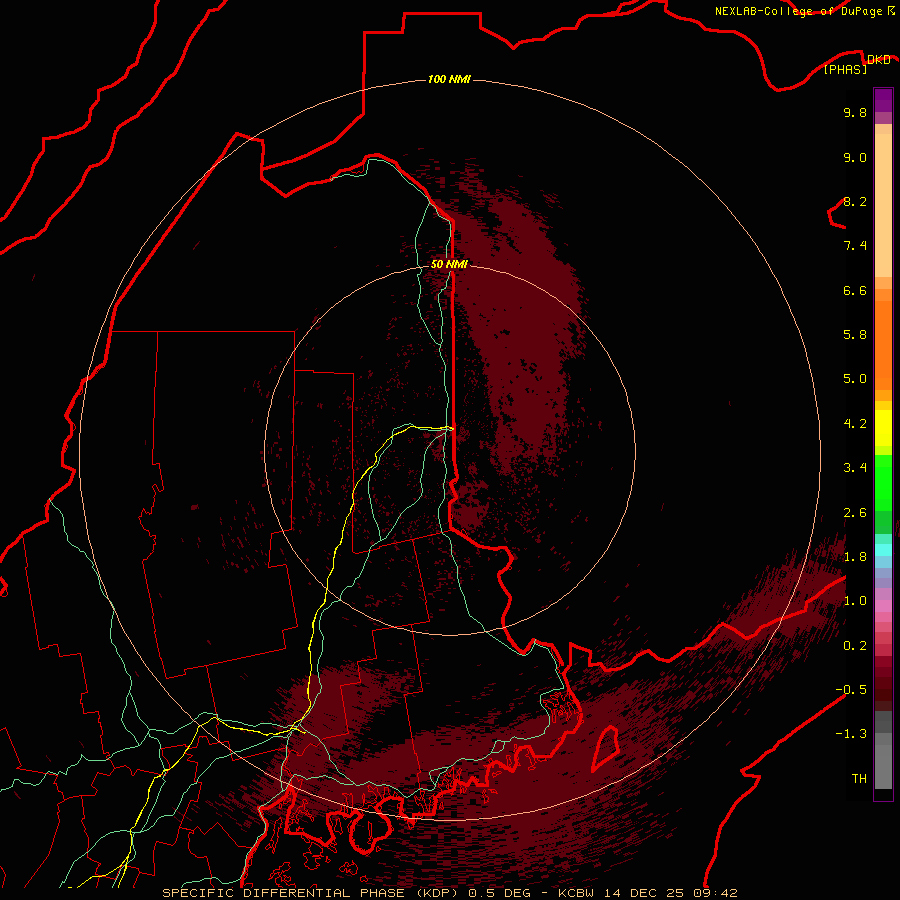Click the 3.4 value on the color scale

point(855,468)
